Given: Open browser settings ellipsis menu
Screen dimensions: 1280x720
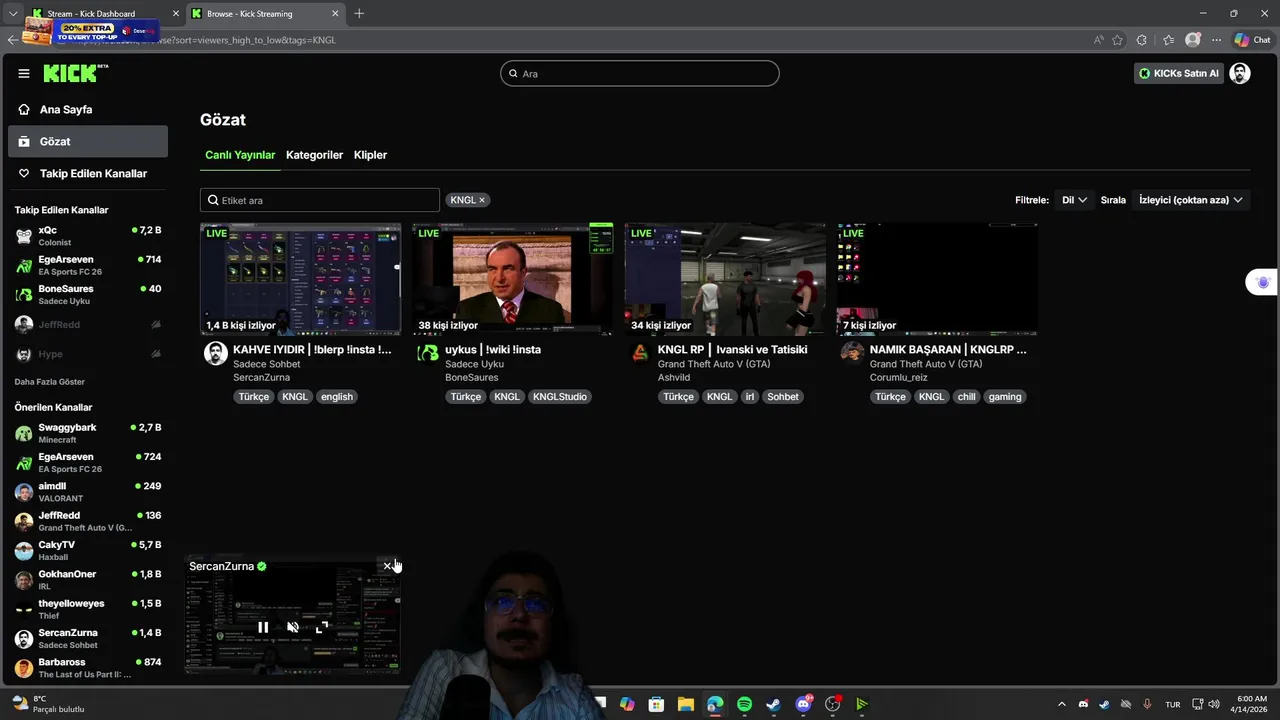Looking at the screenshot, I should pos(1216,40).
